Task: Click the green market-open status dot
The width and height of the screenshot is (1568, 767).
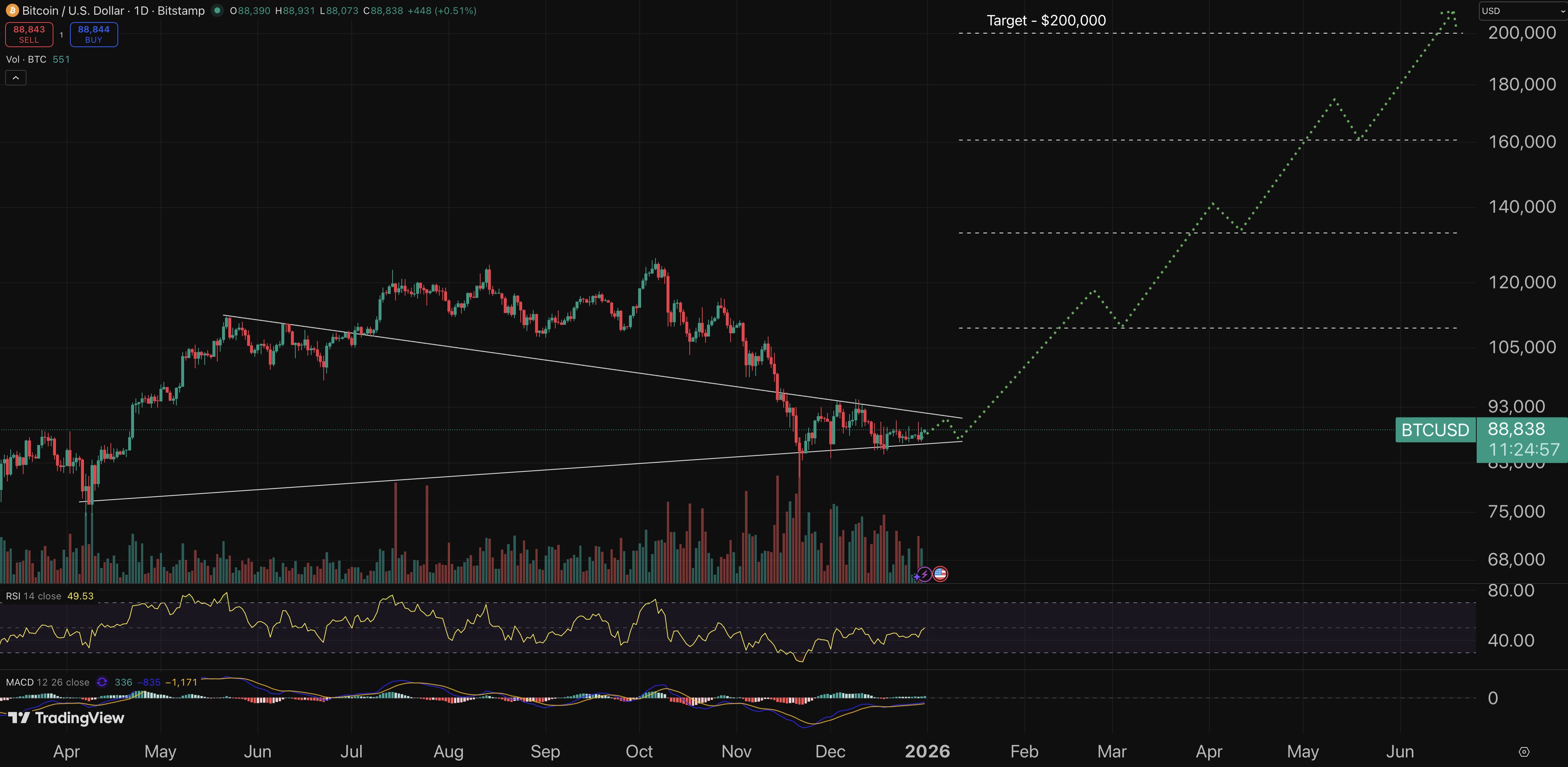Action: (x=217, y=10)
